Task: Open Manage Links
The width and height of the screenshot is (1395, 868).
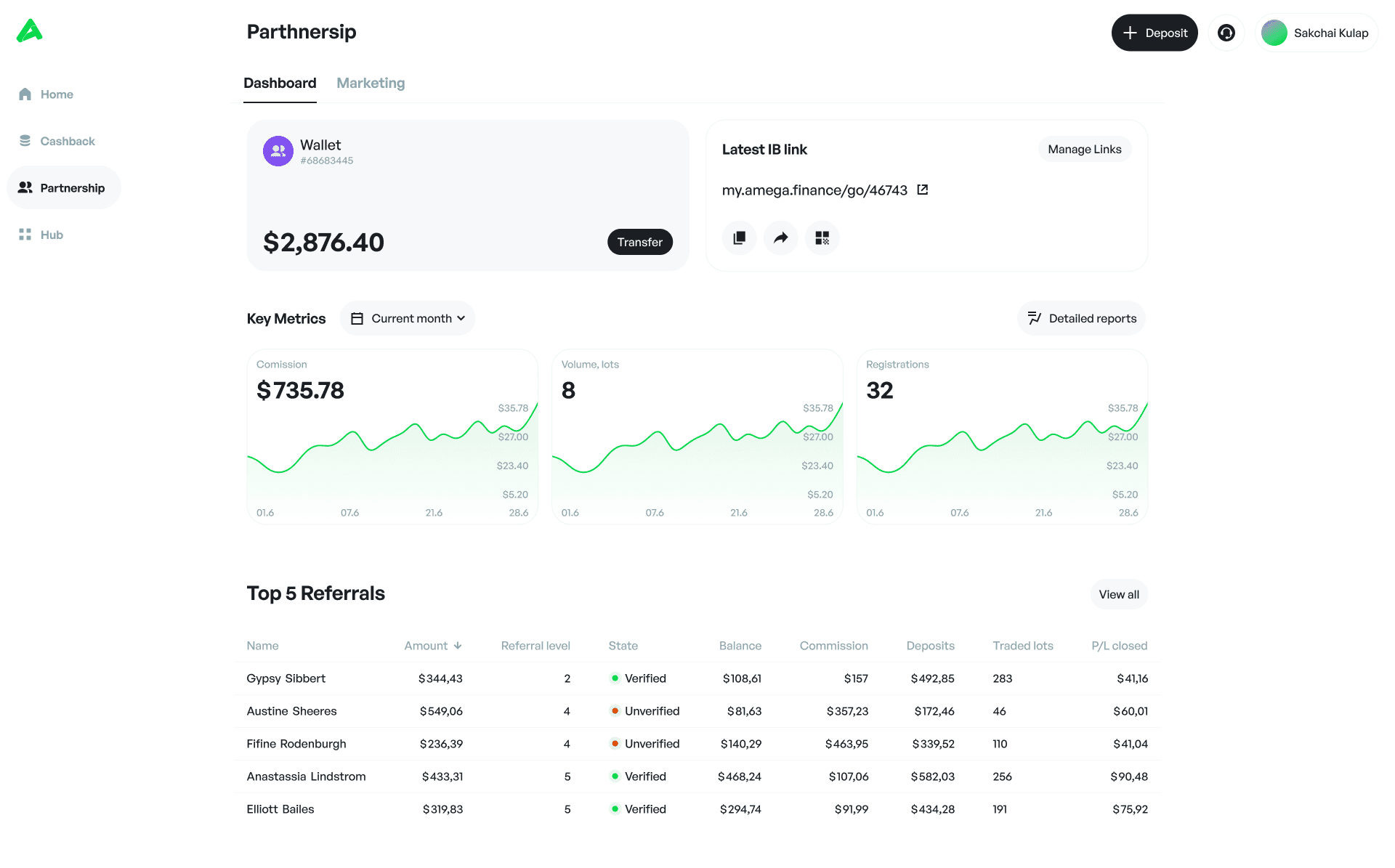Action: tap(1084, 149)
